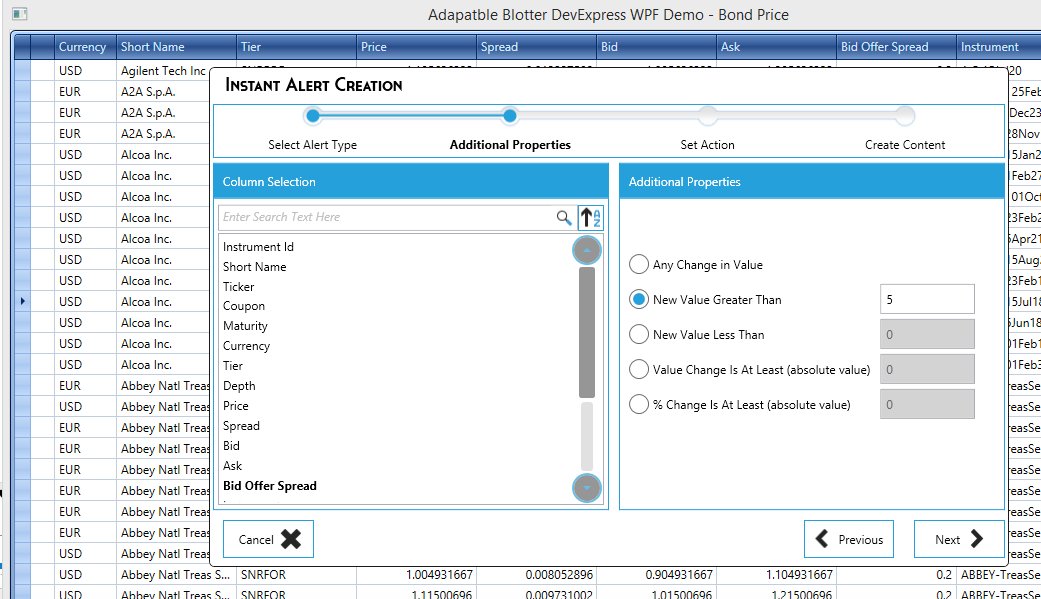
Task: Go to the Create Content wizard step
Action: [x=904, y=115]
